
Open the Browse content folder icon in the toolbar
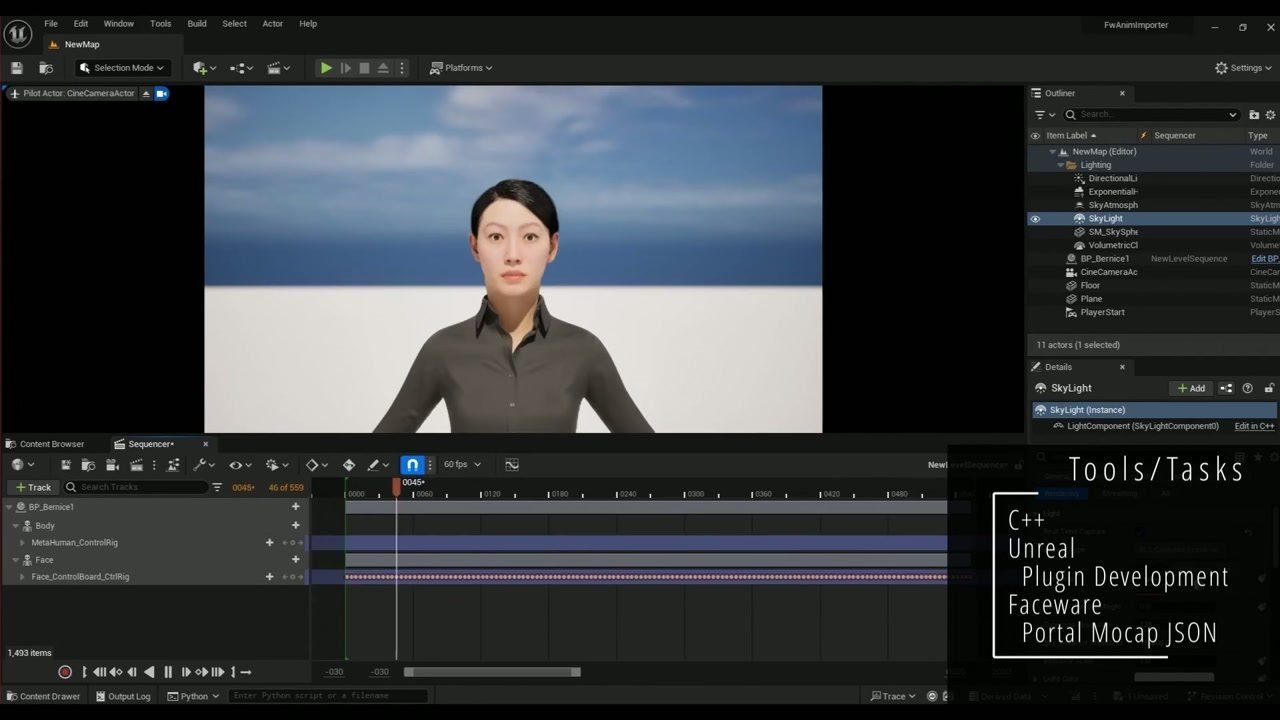pos(45,68)
